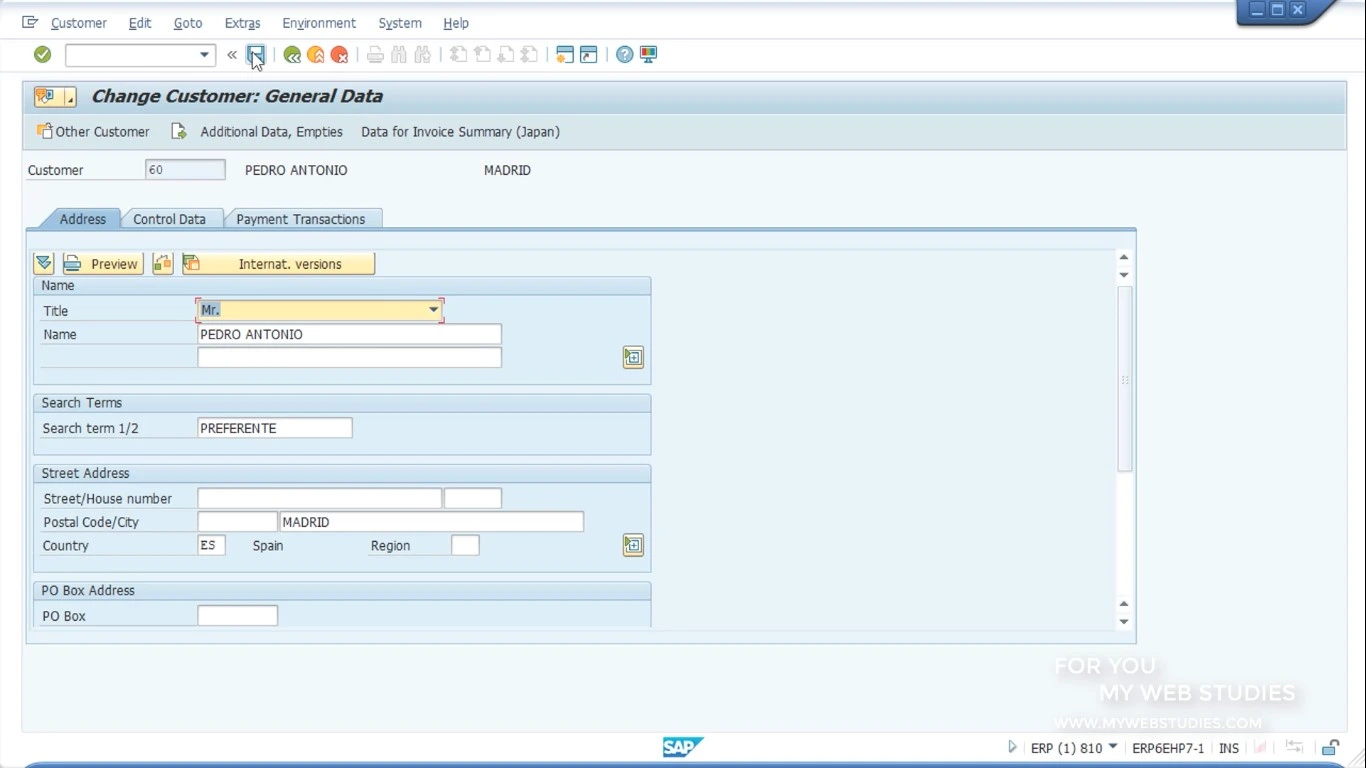Open the Help question mark icon
1366x768 pixels.
pos(625,55)
